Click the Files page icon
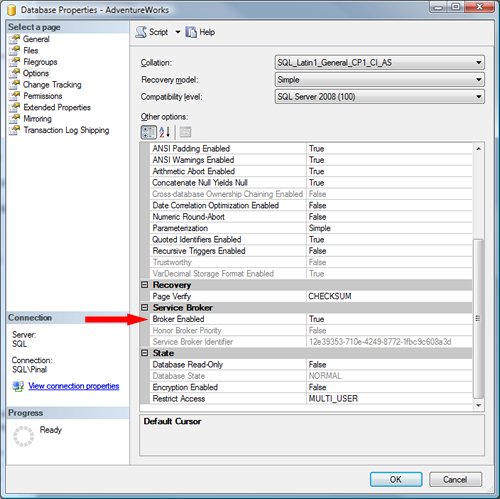 (14, 51)
